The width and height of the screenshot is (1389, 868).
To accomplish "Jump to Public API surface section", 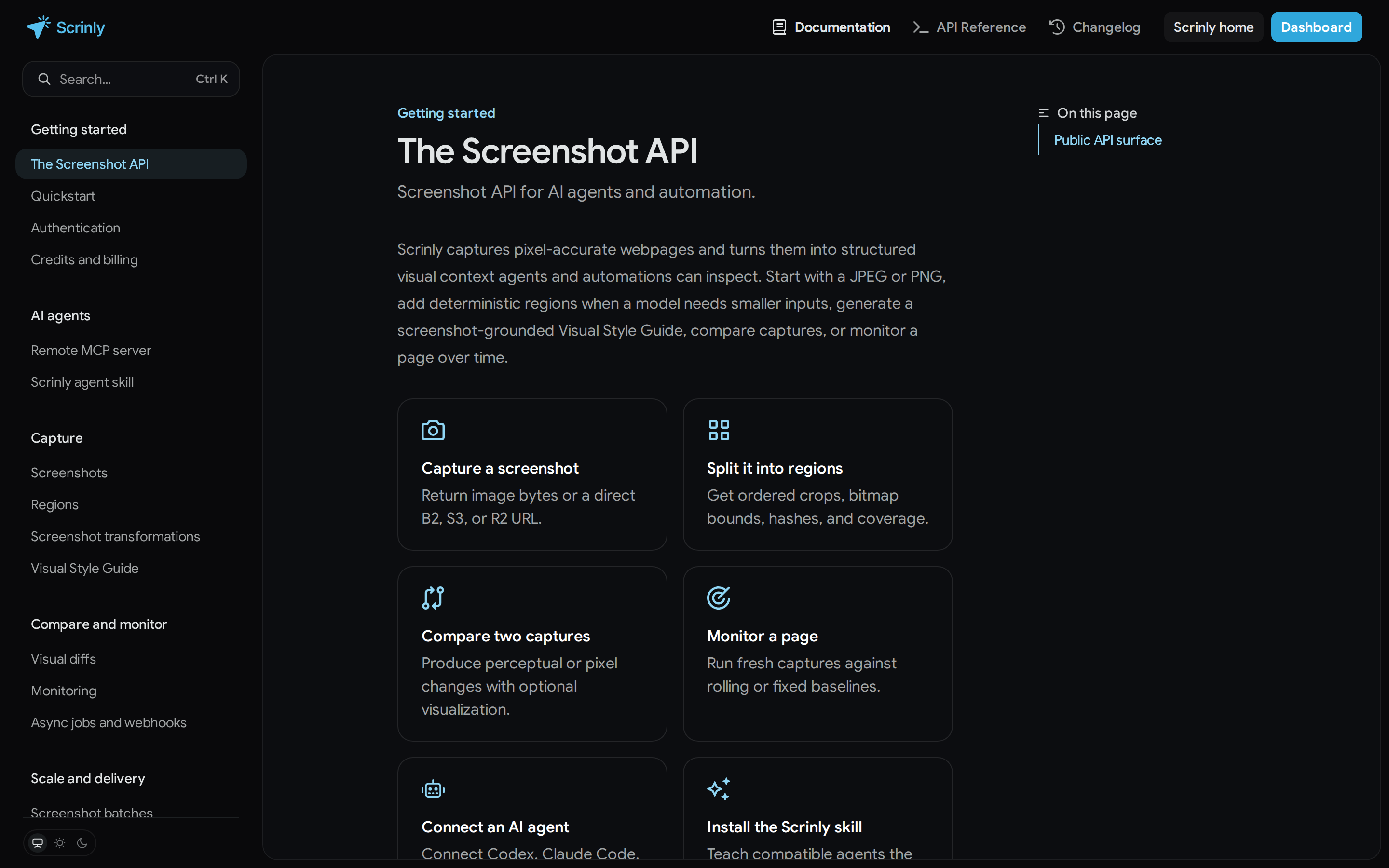I will click(1108, 140).
